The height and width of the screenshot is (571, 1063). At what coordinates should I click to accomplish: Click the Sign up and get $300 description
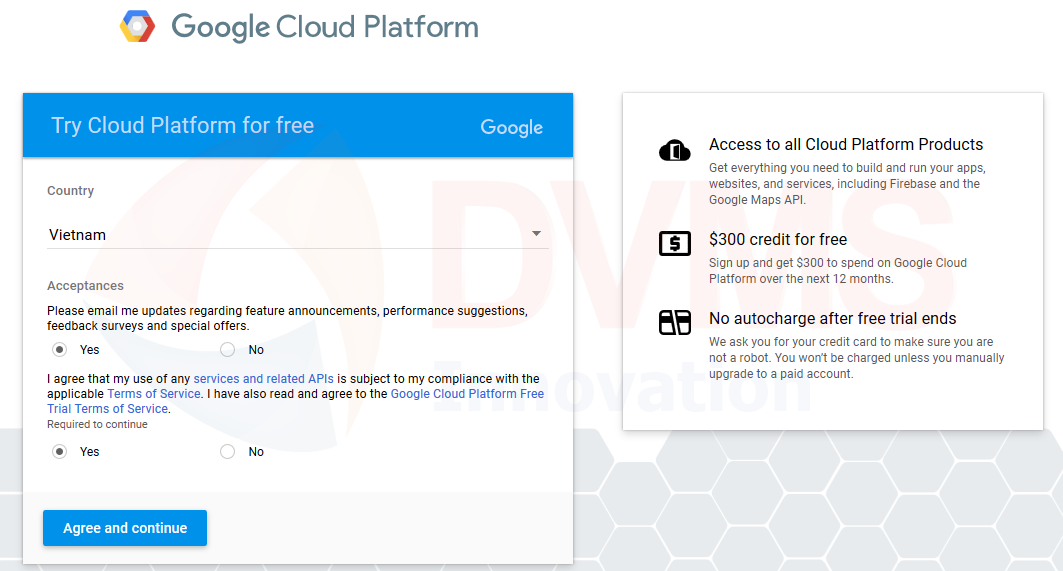click(838, 271)
